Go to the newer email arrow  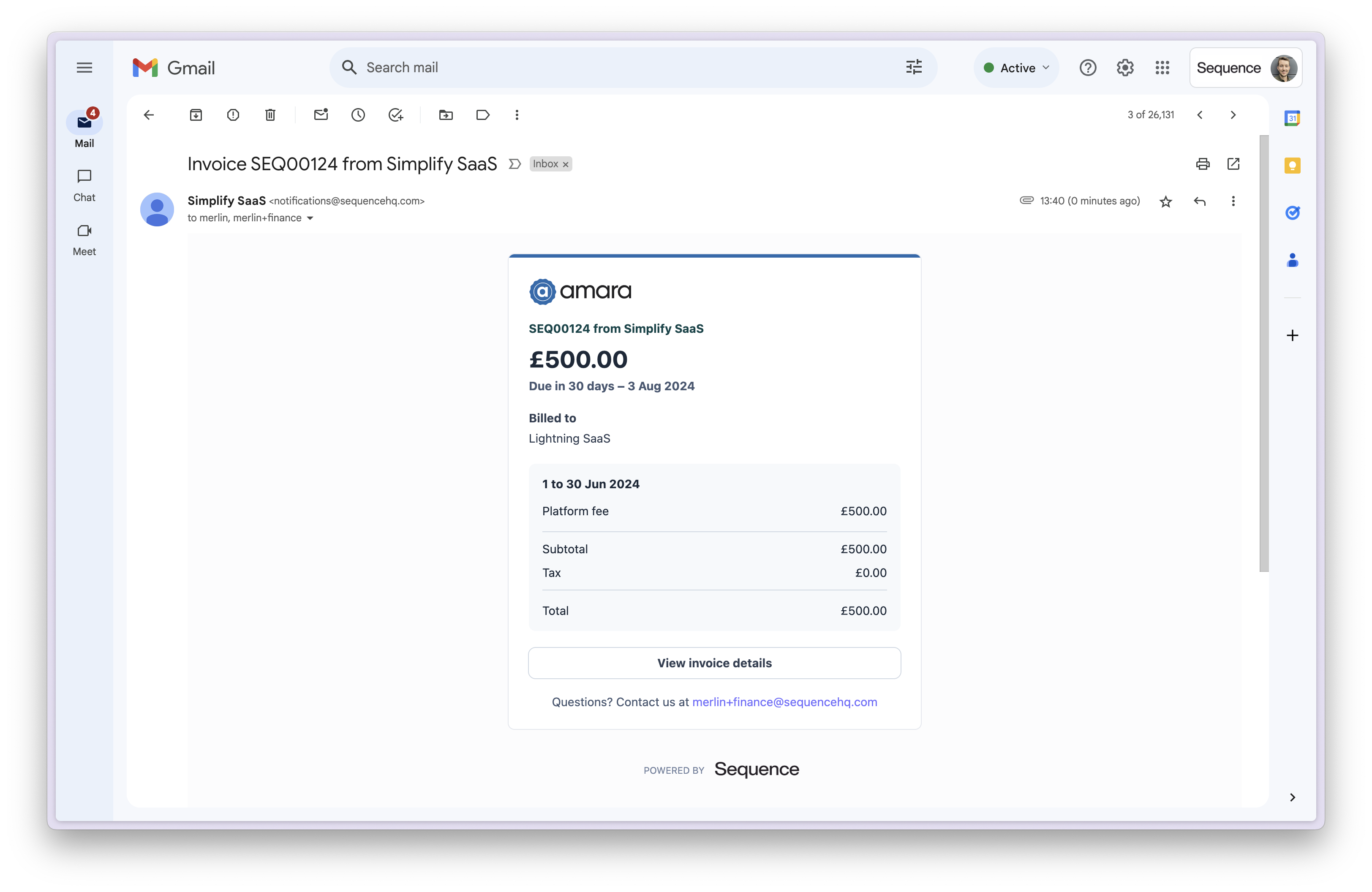[1200, 115]
